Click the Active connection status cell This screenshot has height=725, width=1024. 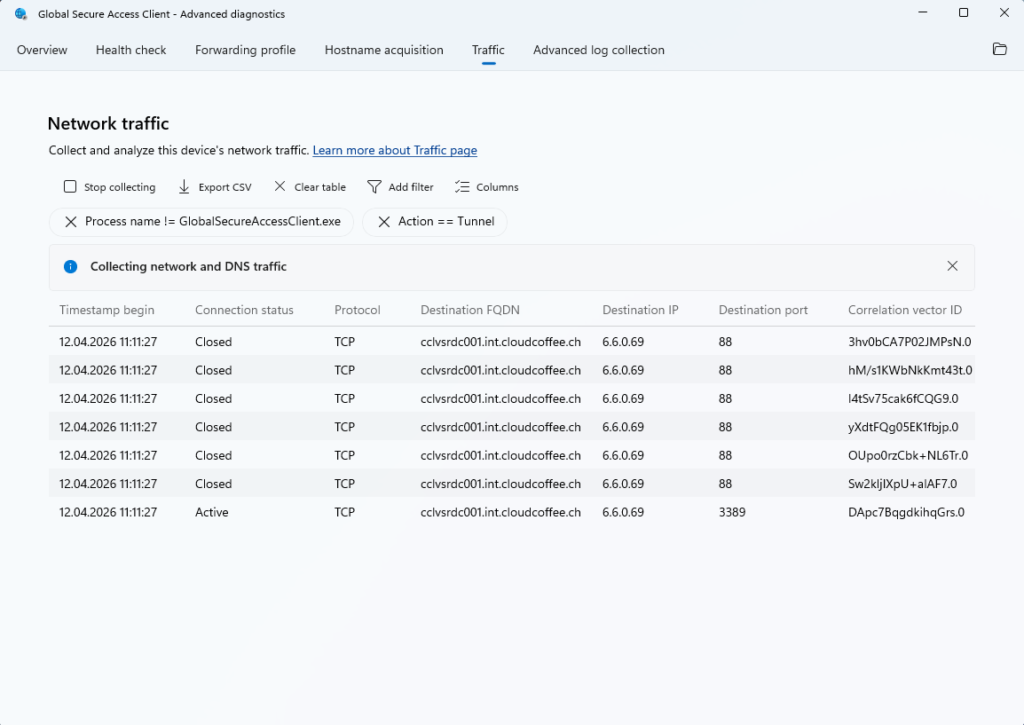click(x=212, y=512)
